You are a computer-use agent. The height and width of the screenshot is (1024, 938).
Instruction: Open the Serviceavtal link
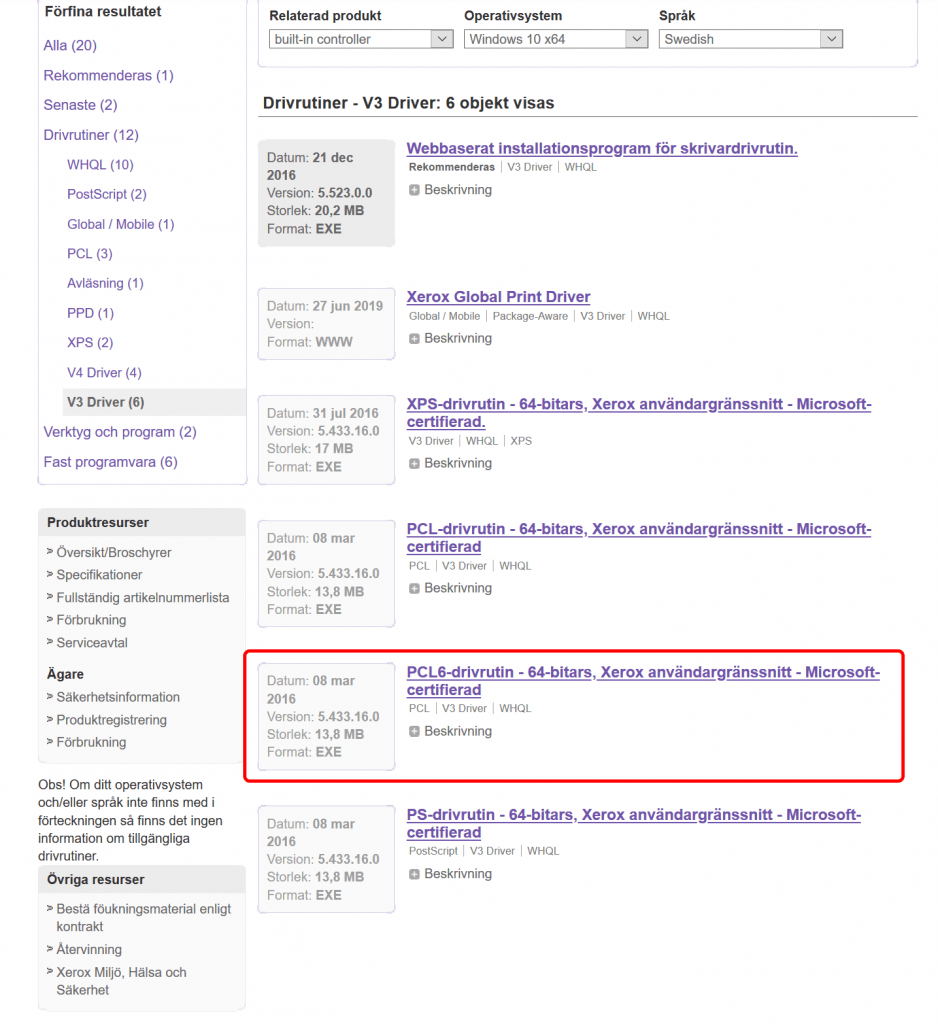tap(92, 643)
